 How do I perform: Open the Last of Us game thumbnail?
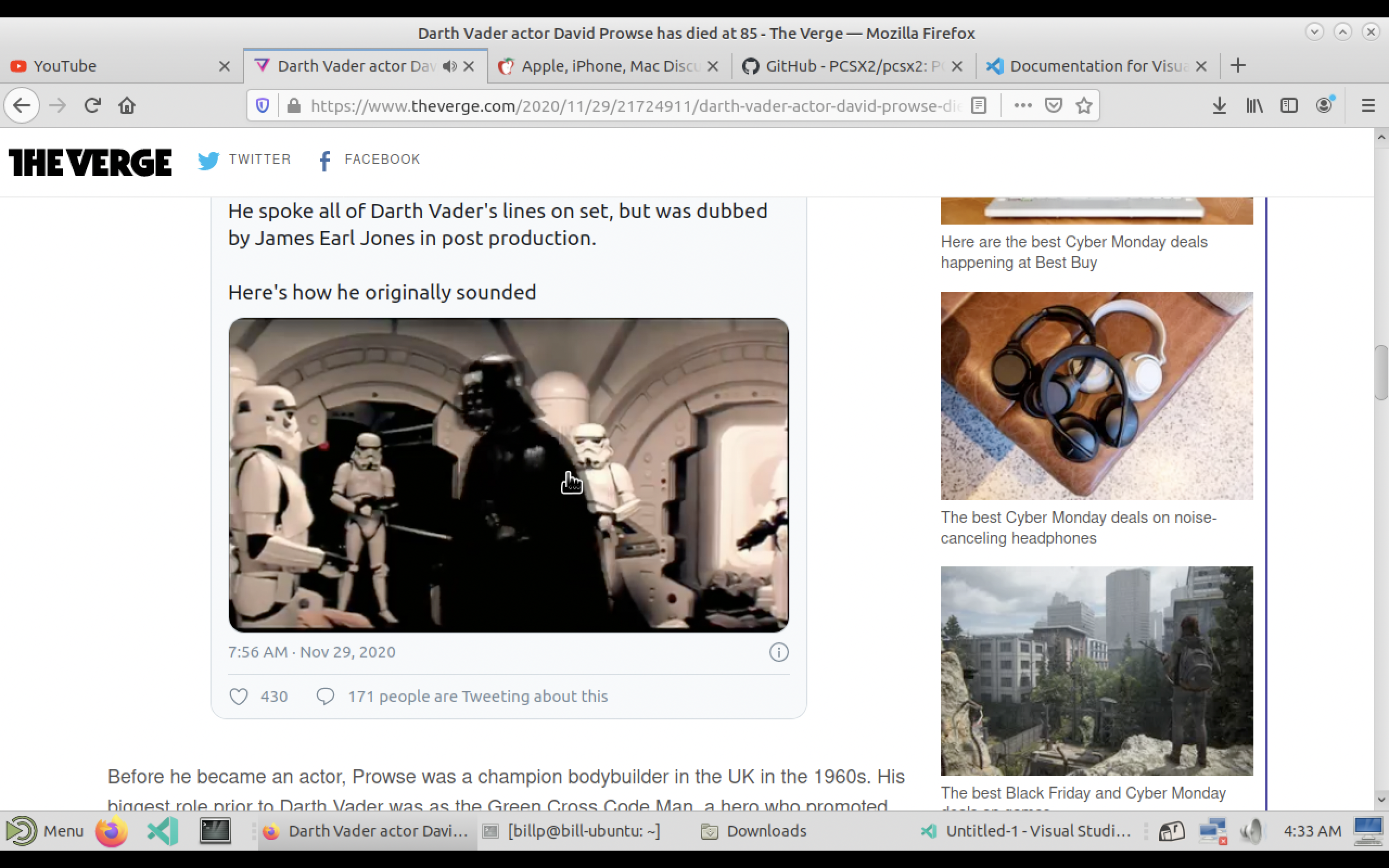[x=1097, y=671]
